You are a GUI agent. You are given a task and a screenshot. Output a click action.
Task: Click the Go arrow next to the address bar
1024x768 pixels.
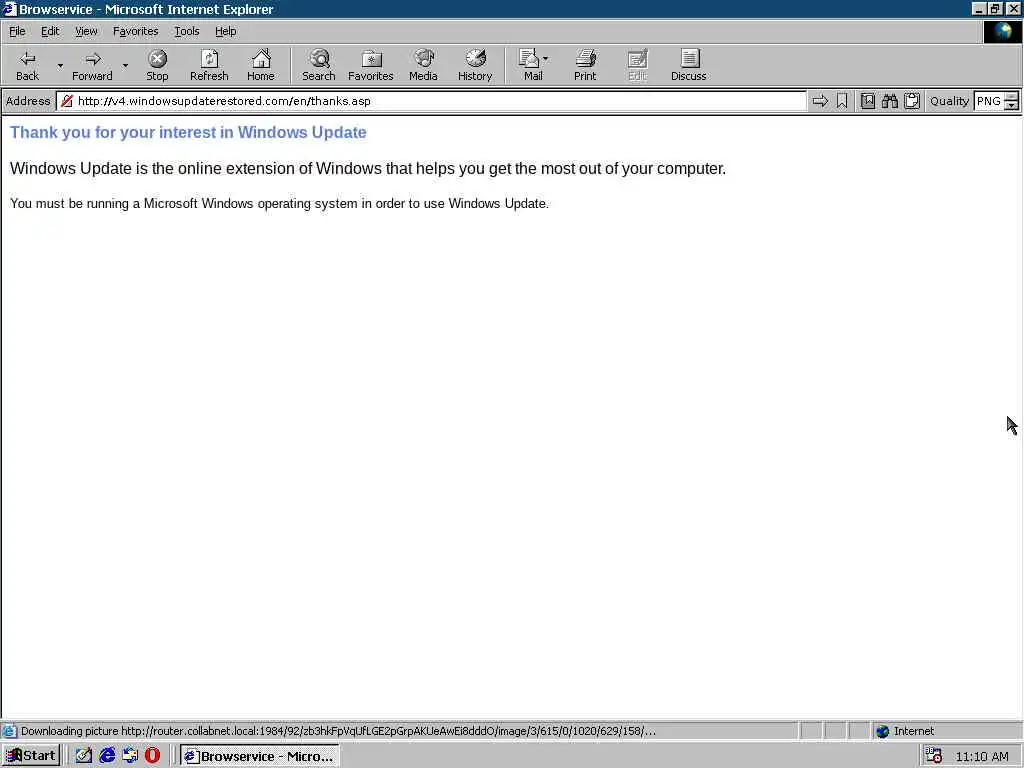[820, 101]
